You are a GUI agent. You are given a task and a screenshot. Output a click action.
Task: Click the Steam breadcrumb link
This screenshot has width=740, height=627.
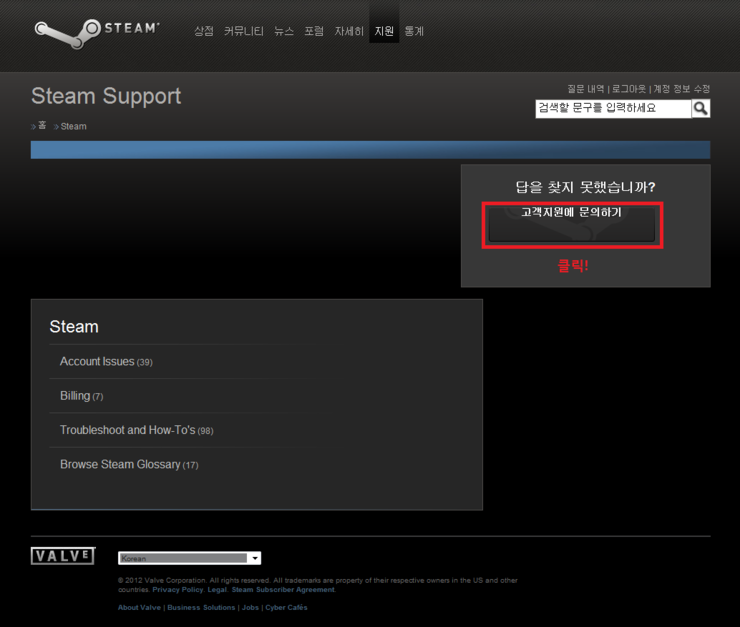(74, 126)
